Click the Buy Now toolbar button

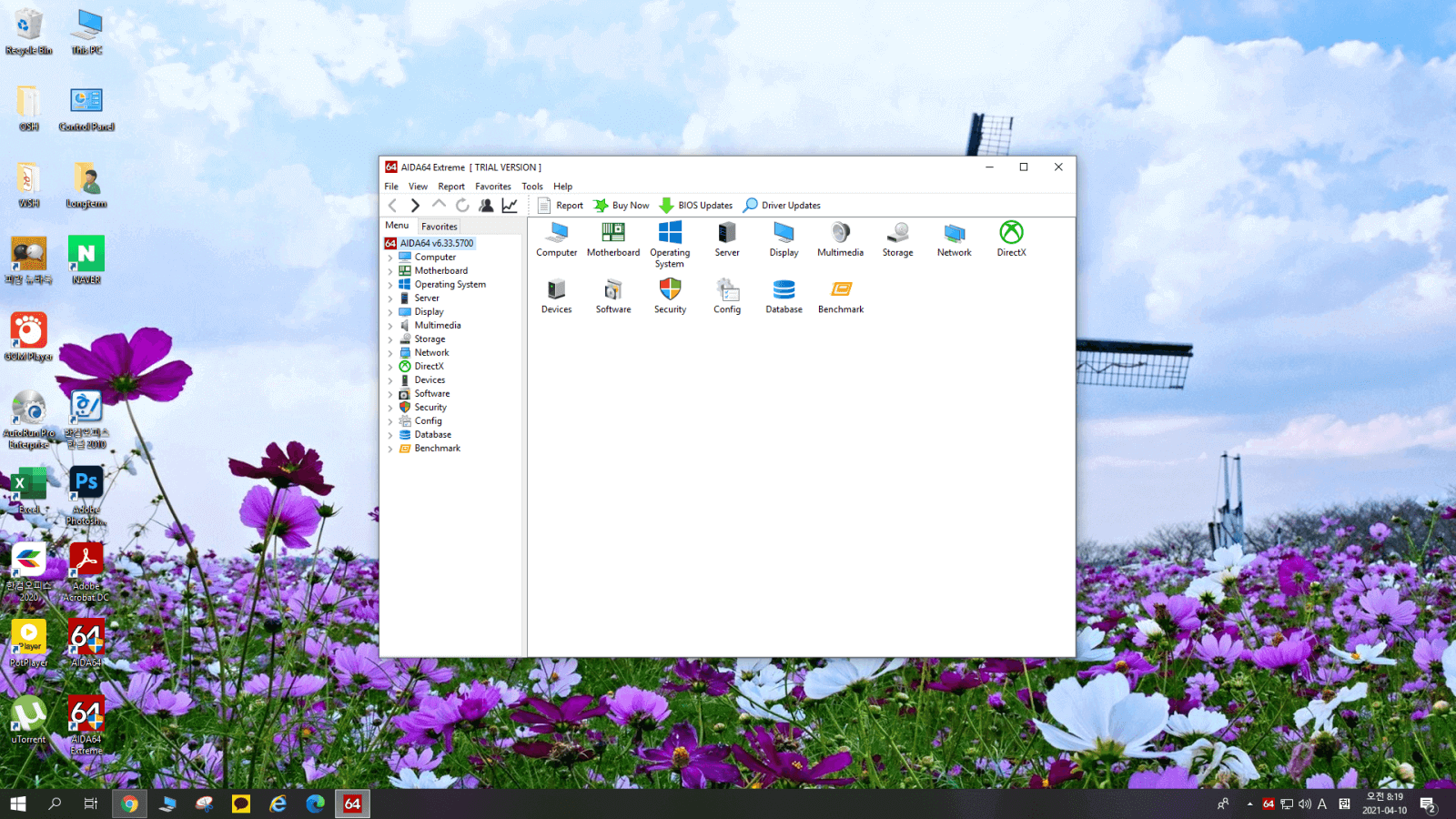pos(622,206)
